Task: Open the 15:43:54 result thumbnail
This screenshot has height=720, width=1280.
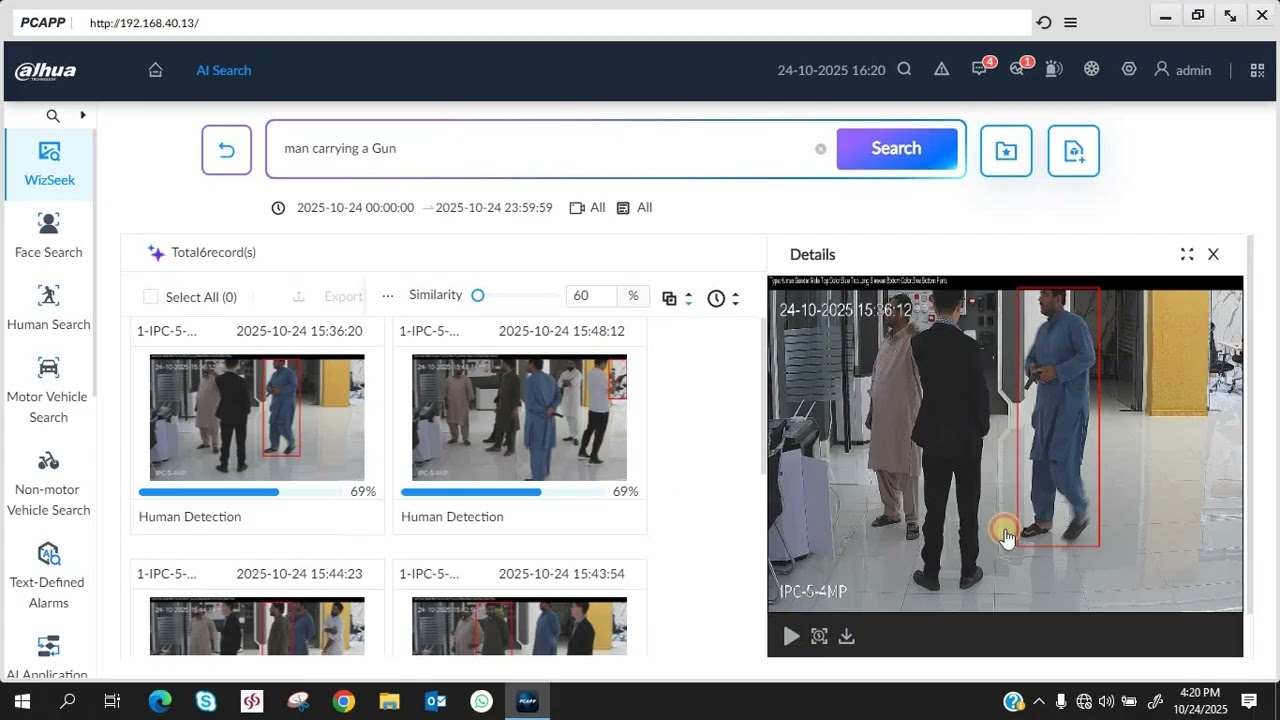Action: point(519,626)
